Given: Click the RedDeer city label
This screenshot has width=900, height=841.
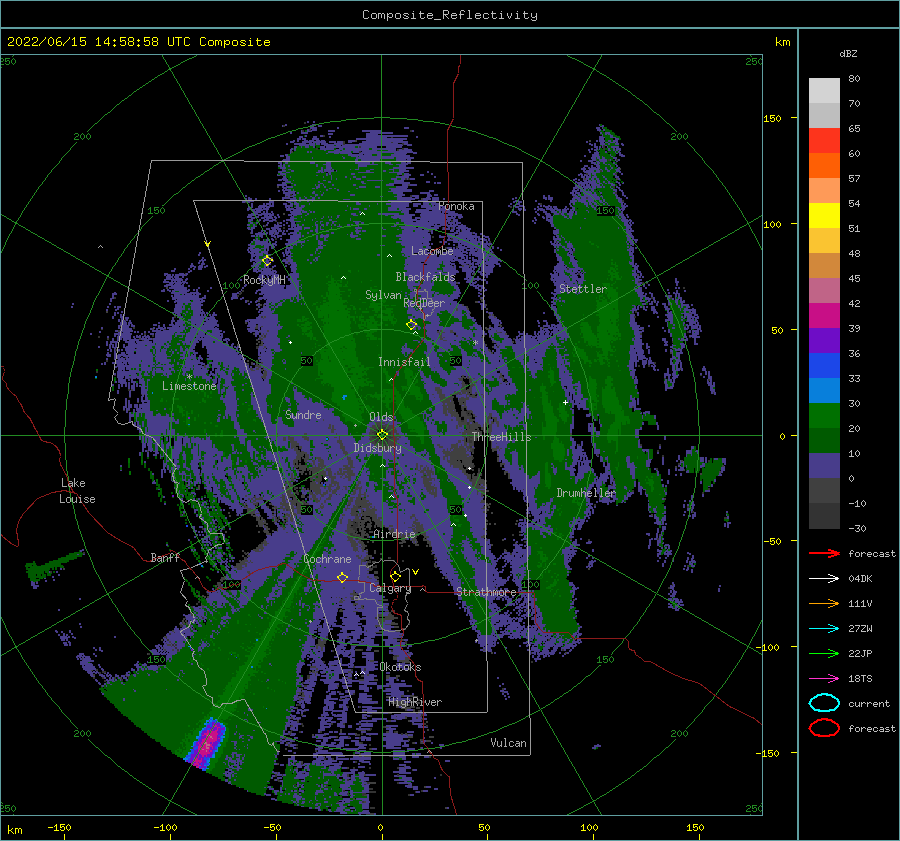Looking at the screenshot, I should click(x=424, y=303).
